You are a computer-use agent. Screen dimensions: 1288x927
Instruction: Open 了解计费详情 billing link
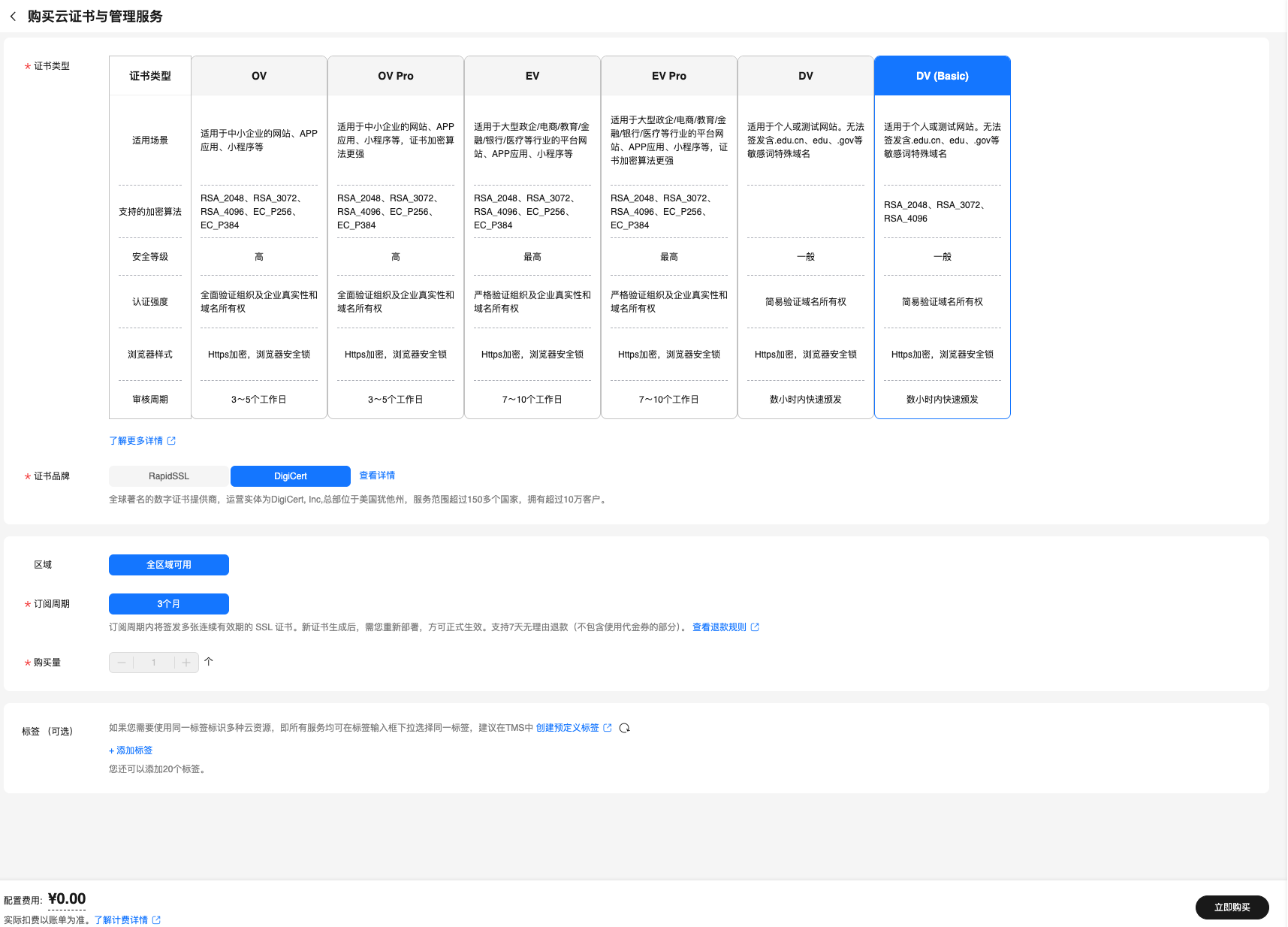coord(121,919)
